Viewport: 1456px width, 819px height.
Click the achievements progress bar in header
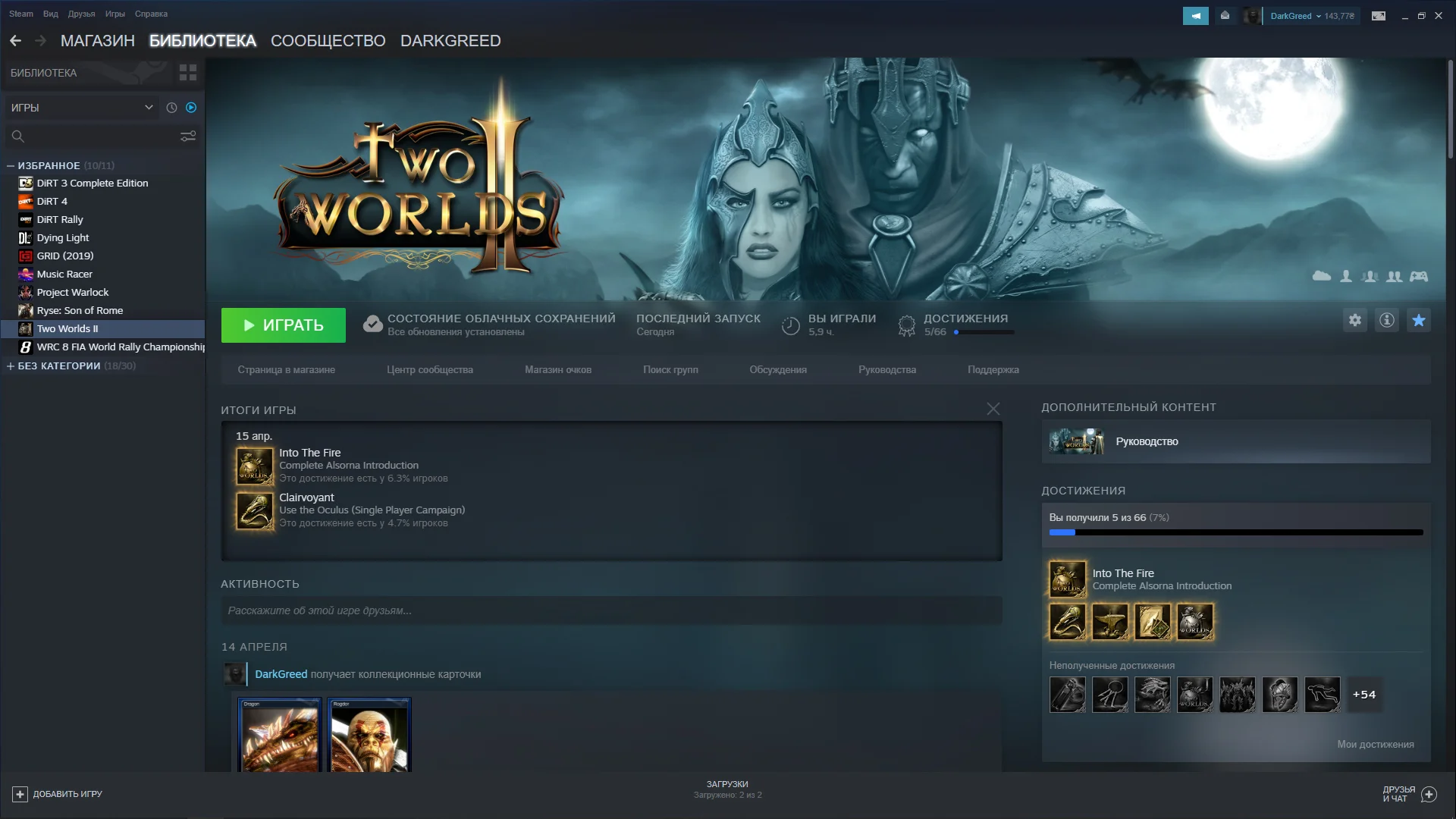(984, 332)
